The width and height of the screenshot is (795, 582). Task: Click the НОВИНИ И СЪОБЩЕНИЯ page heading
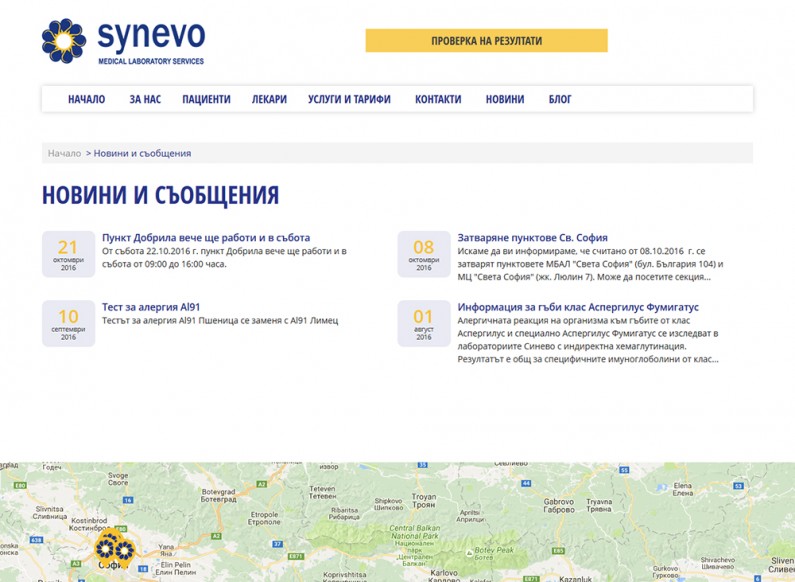click(x=160, y=195)
